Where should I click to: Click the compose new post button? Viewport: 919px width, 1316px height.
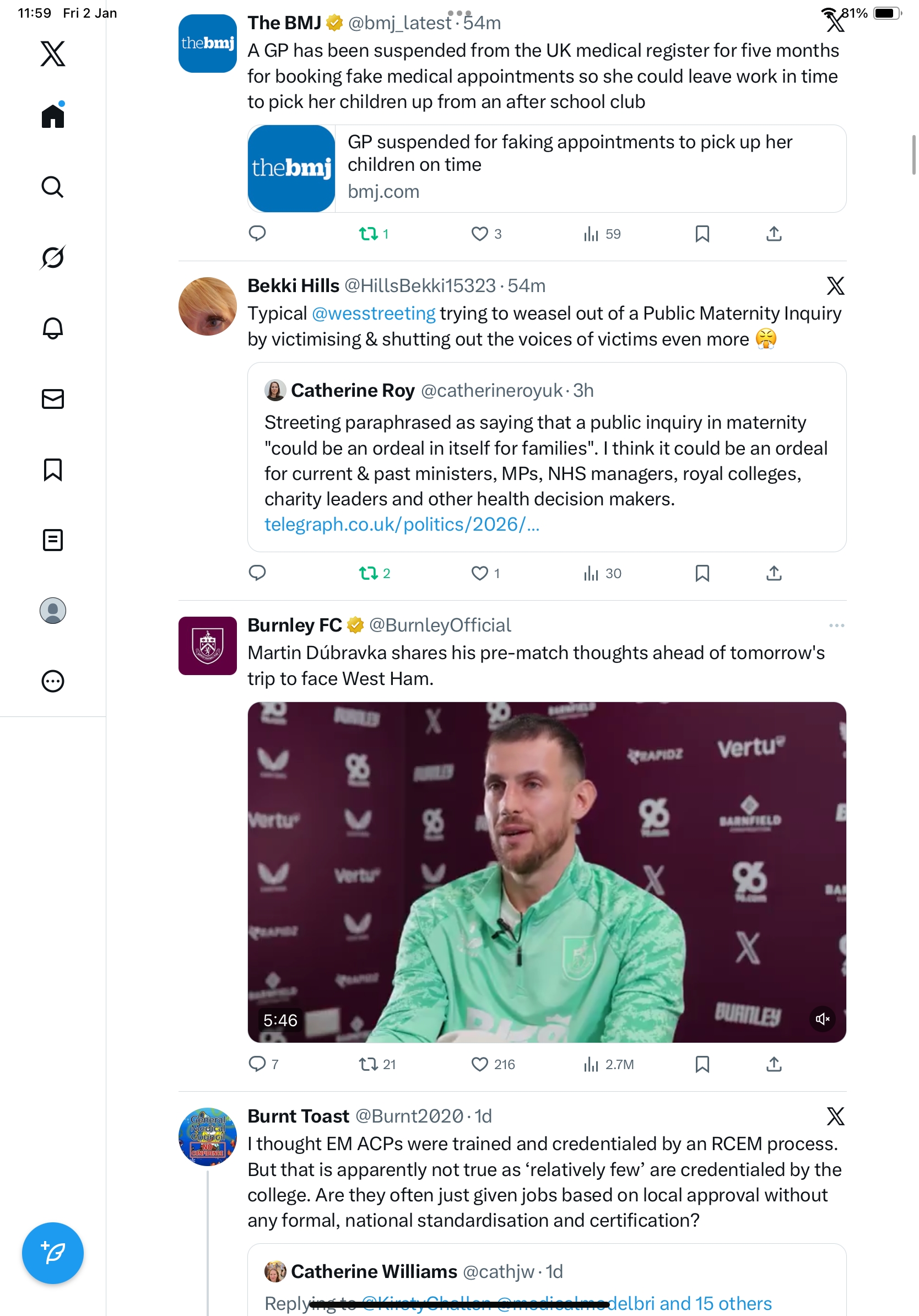pos(53,1253)
